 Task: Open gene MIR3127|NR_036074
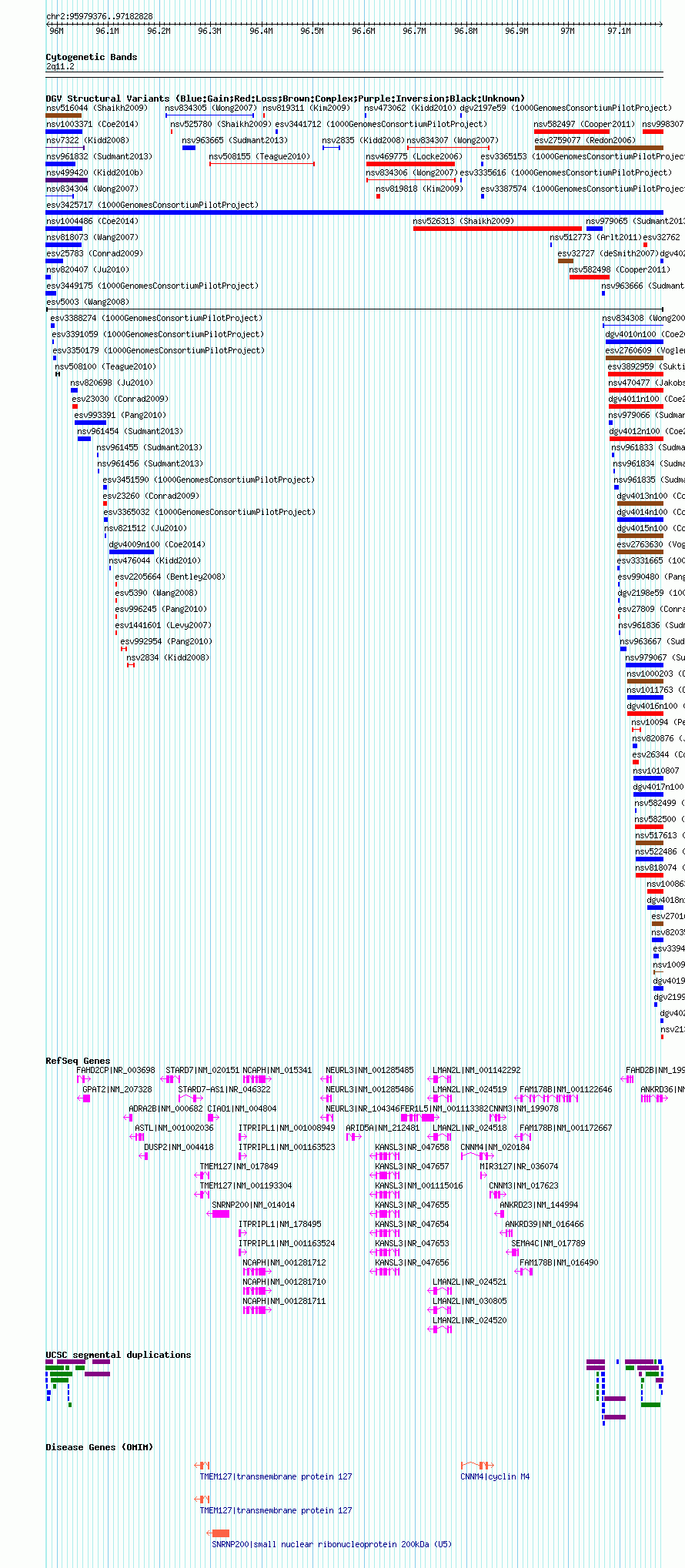pos(519,1166)
